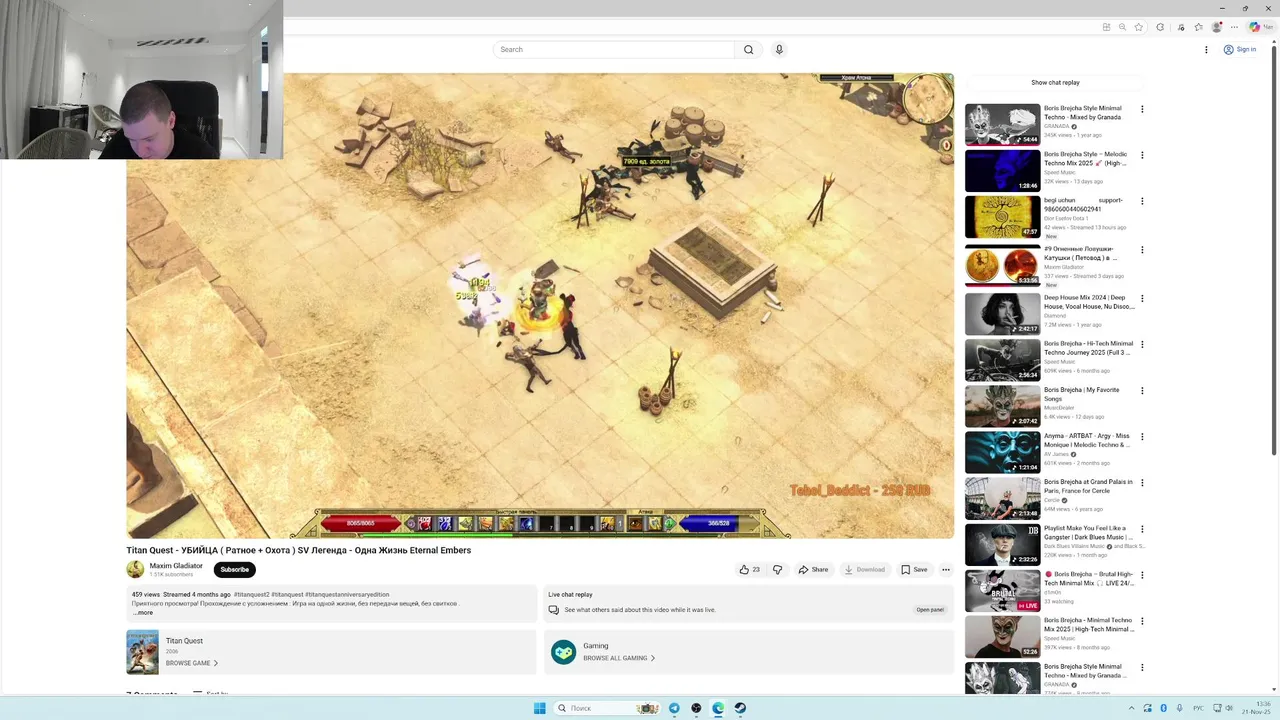1280x720 pixels.
Task: Click the Sign in button
Action: [1240, 49]
